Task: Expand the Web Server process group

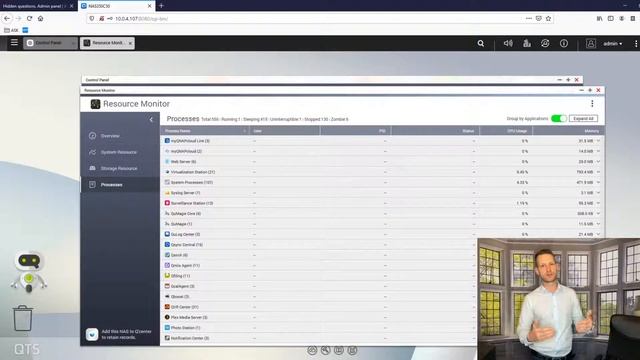Action: [598, 161]
